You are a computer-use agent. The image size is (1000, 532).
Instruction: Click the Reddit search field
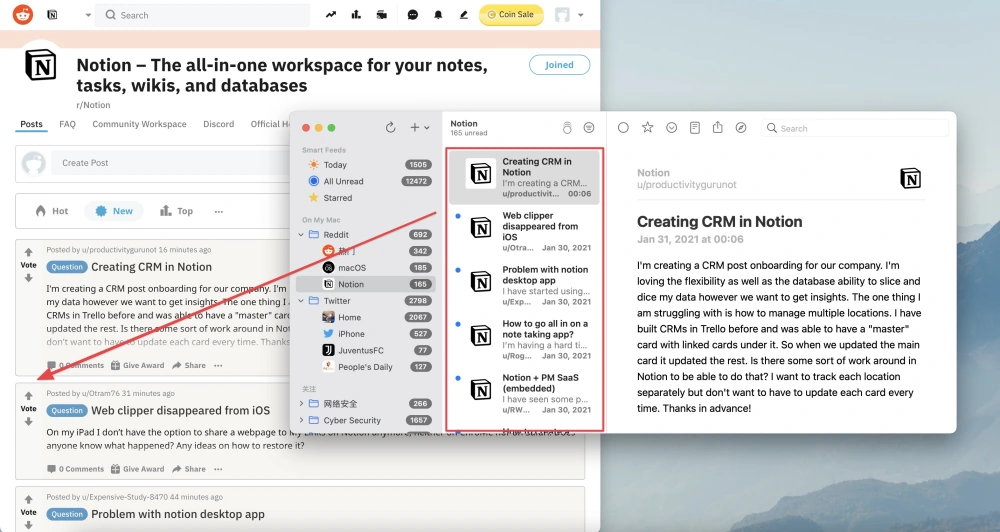pyautogui.click(x=203, y=15)
